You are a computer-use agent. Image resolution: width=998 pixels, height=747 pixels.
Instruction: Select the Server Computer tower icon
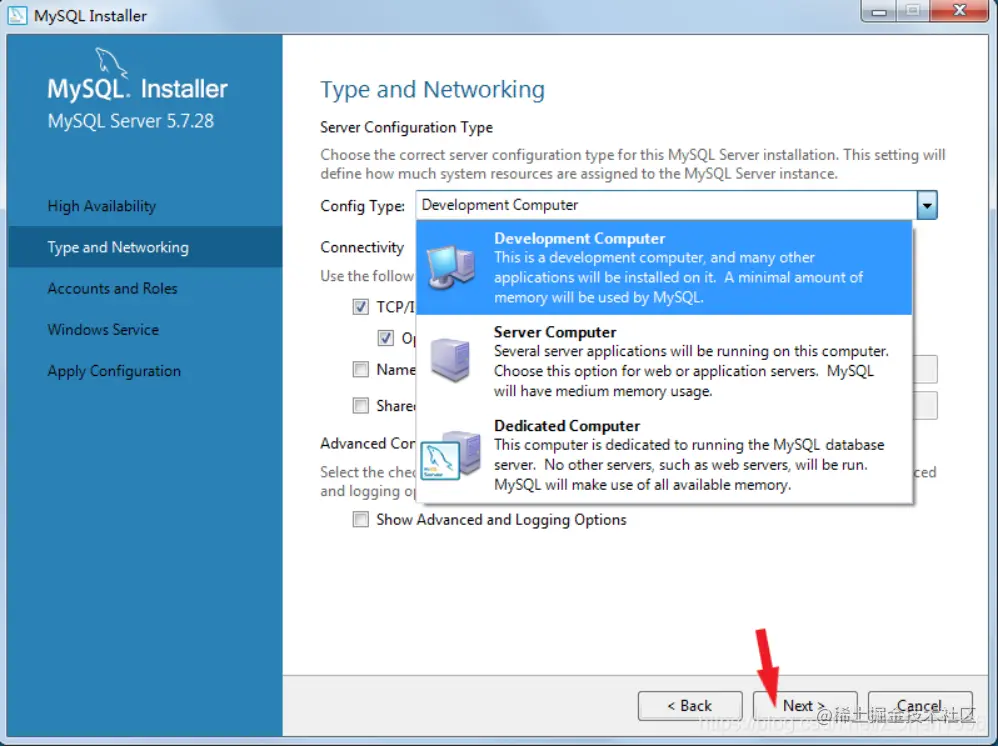coord(451,360)
